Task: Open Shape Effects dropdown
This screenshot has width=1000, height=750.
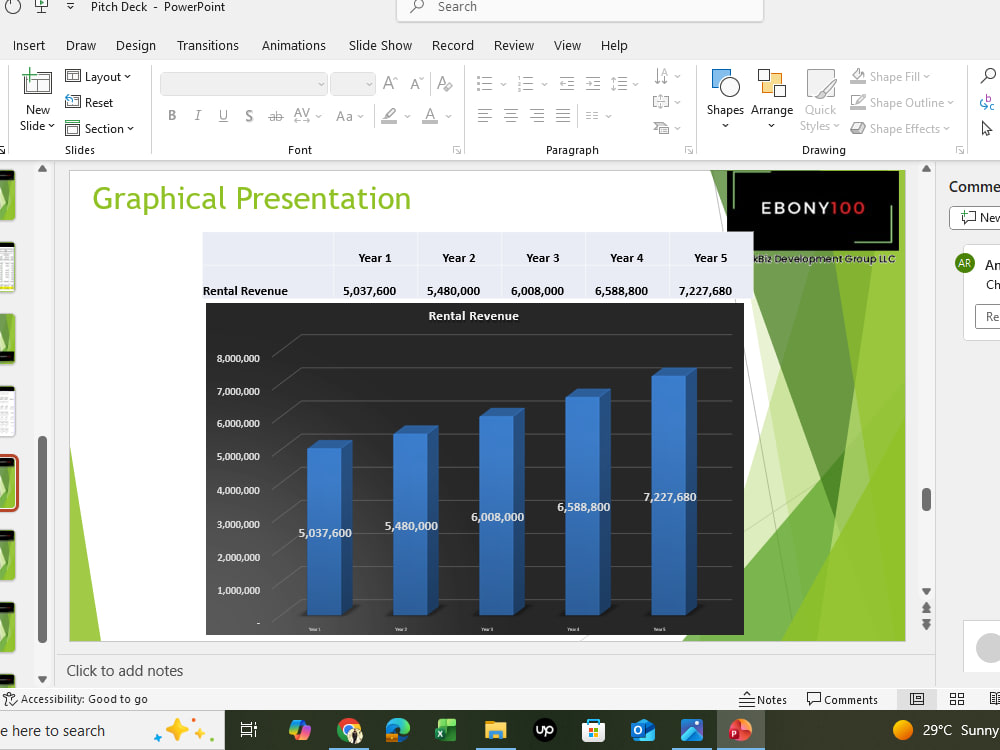Action: pos(900,128)
